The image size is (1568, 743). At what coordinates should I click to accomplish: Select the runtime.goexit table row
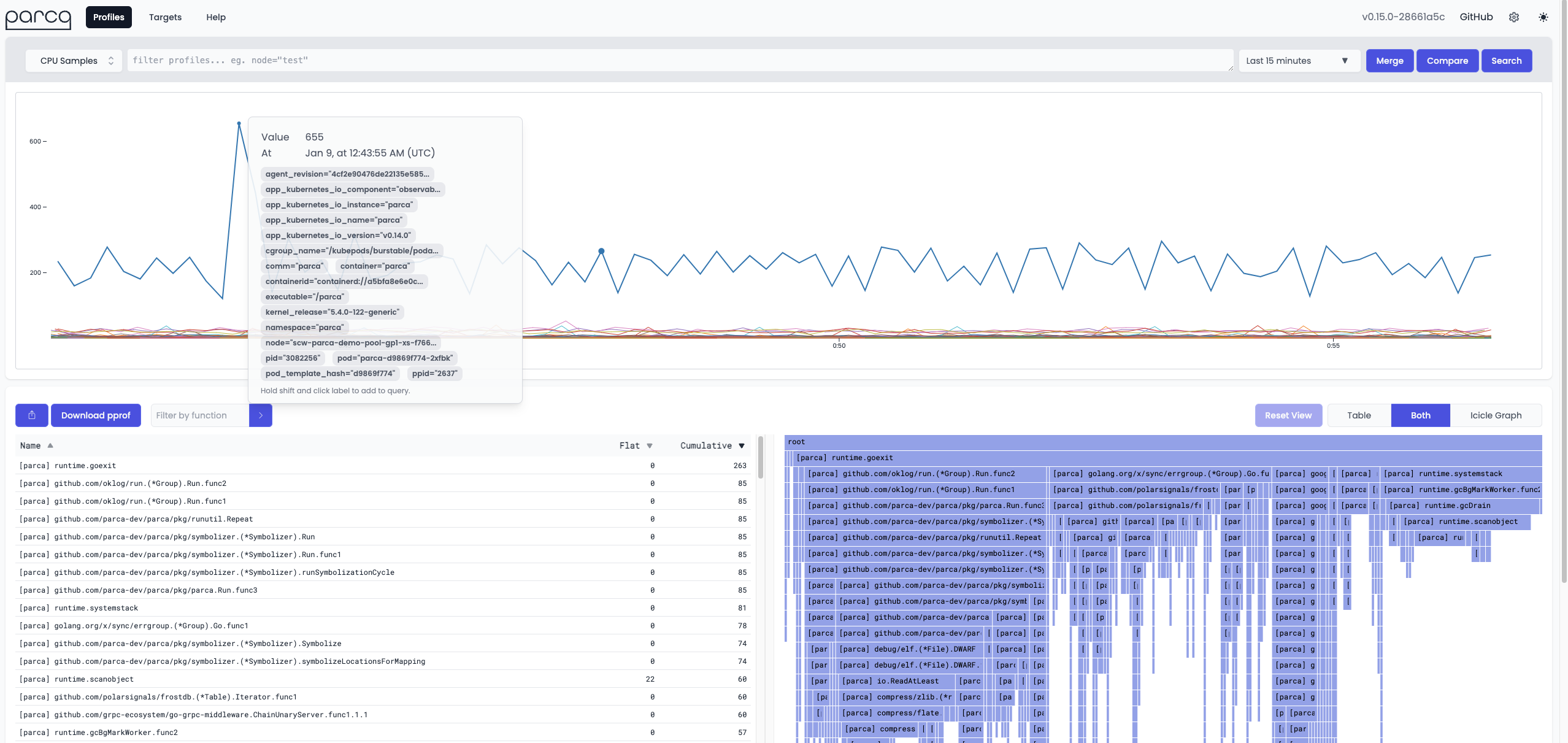coord(383,466)
